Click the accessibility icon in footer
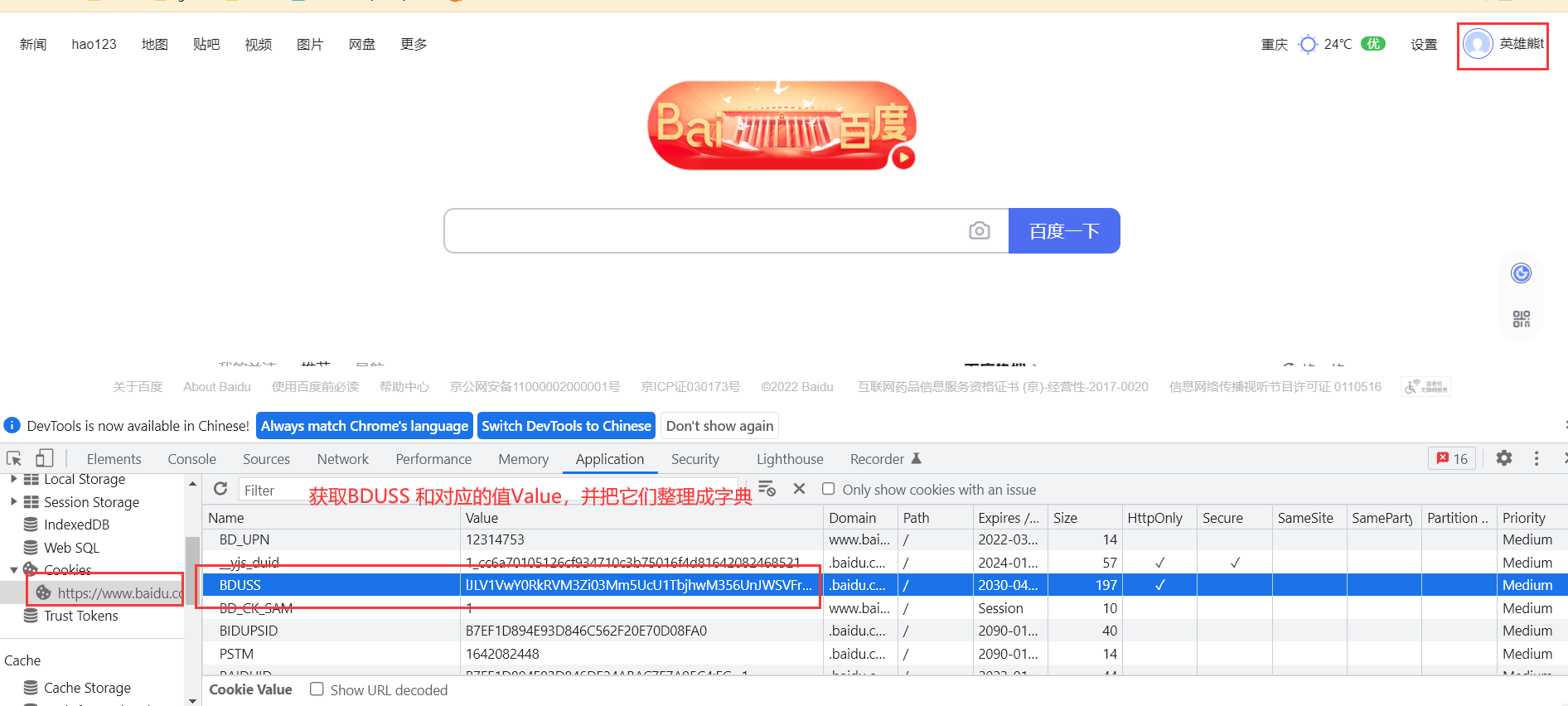The image size is (1568, 706). point(1425,387)
